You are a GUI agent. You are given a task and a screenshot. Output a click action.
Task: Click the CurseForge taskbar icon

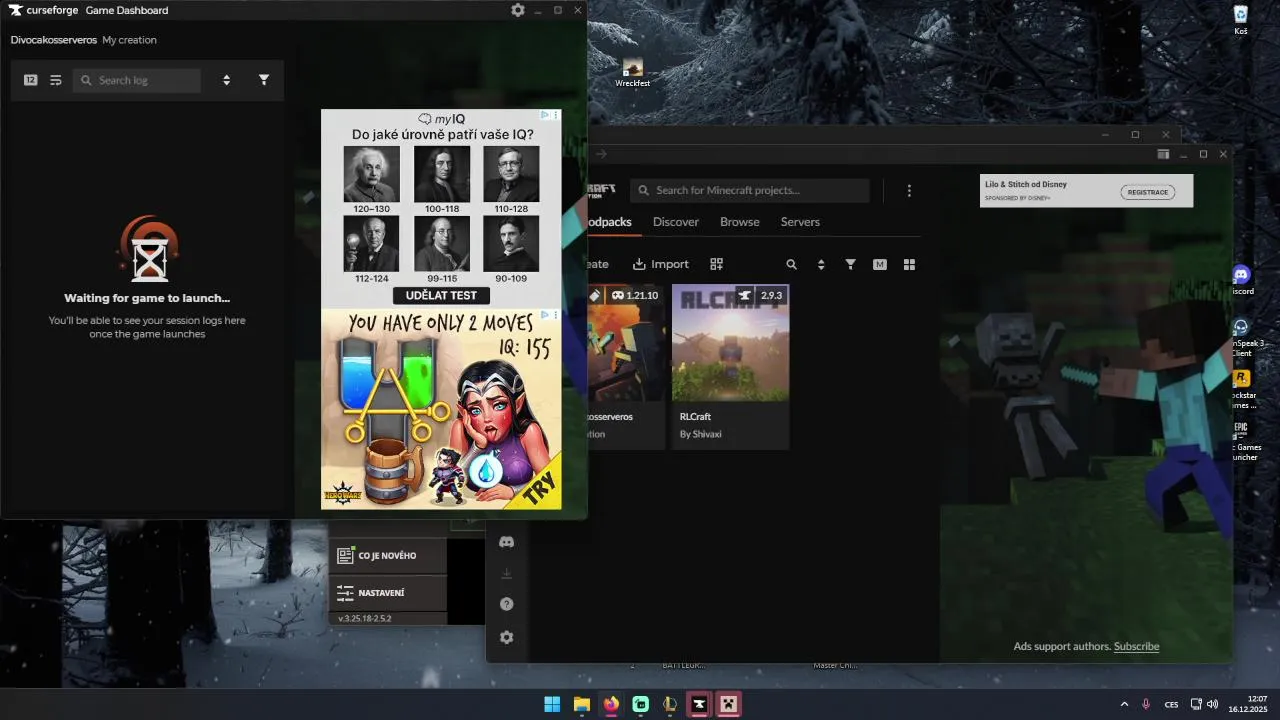click(x=699, y=704)
